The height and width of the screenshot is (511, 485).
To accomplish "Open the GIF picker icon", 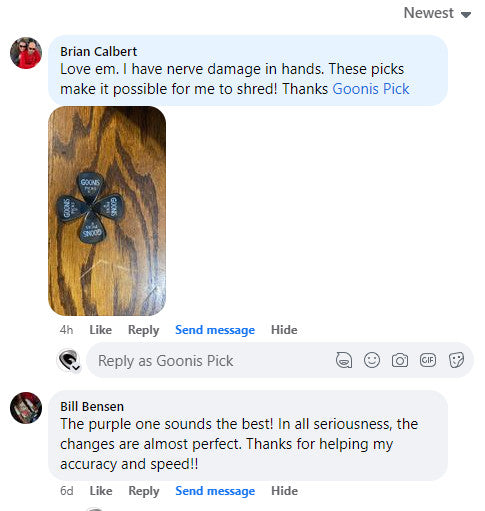I will click(428, 360).
